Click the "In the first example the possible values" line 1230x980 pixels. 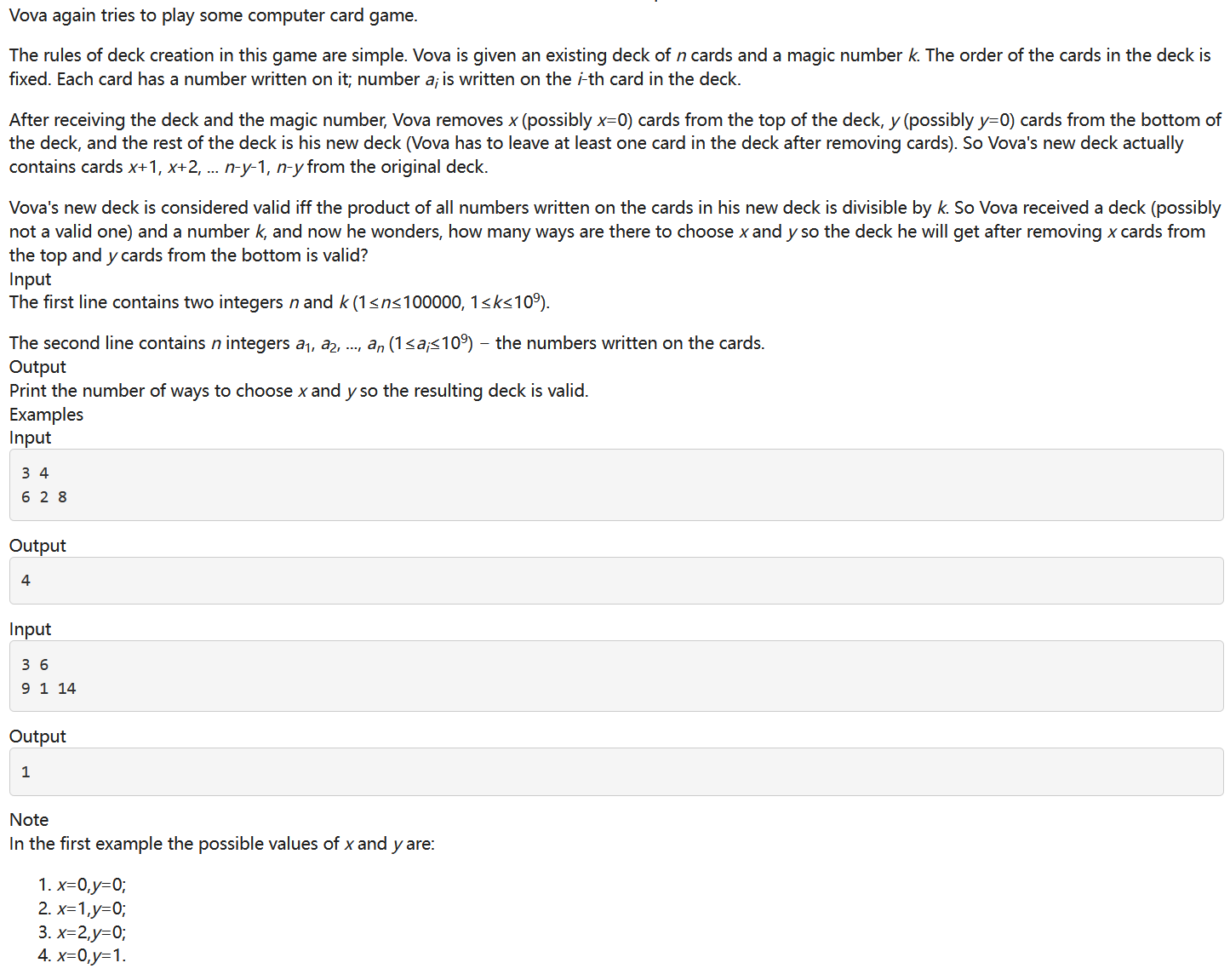(221, 844)
